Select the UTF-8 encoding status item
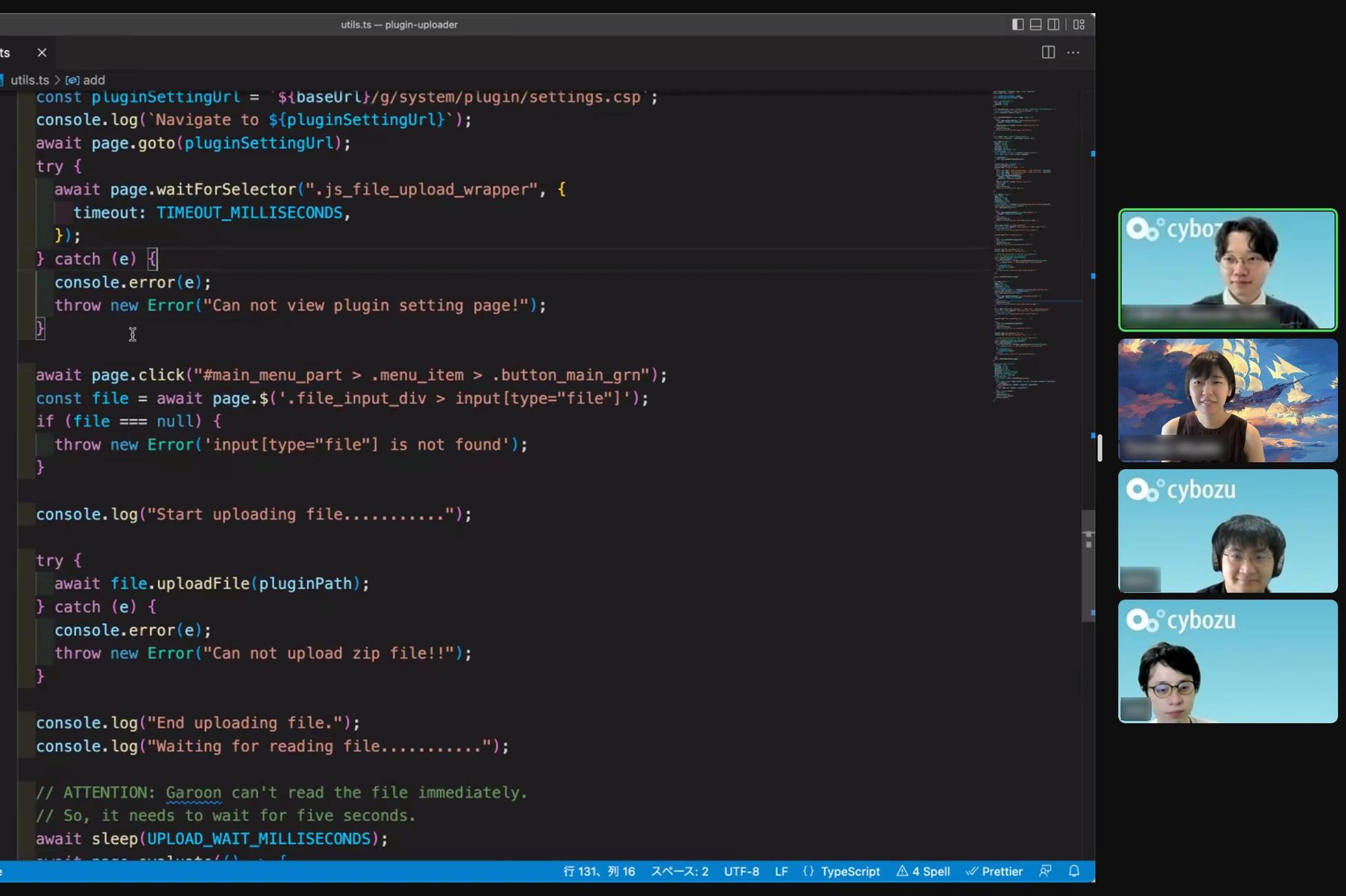The image size is (1346, 896). 741,871
